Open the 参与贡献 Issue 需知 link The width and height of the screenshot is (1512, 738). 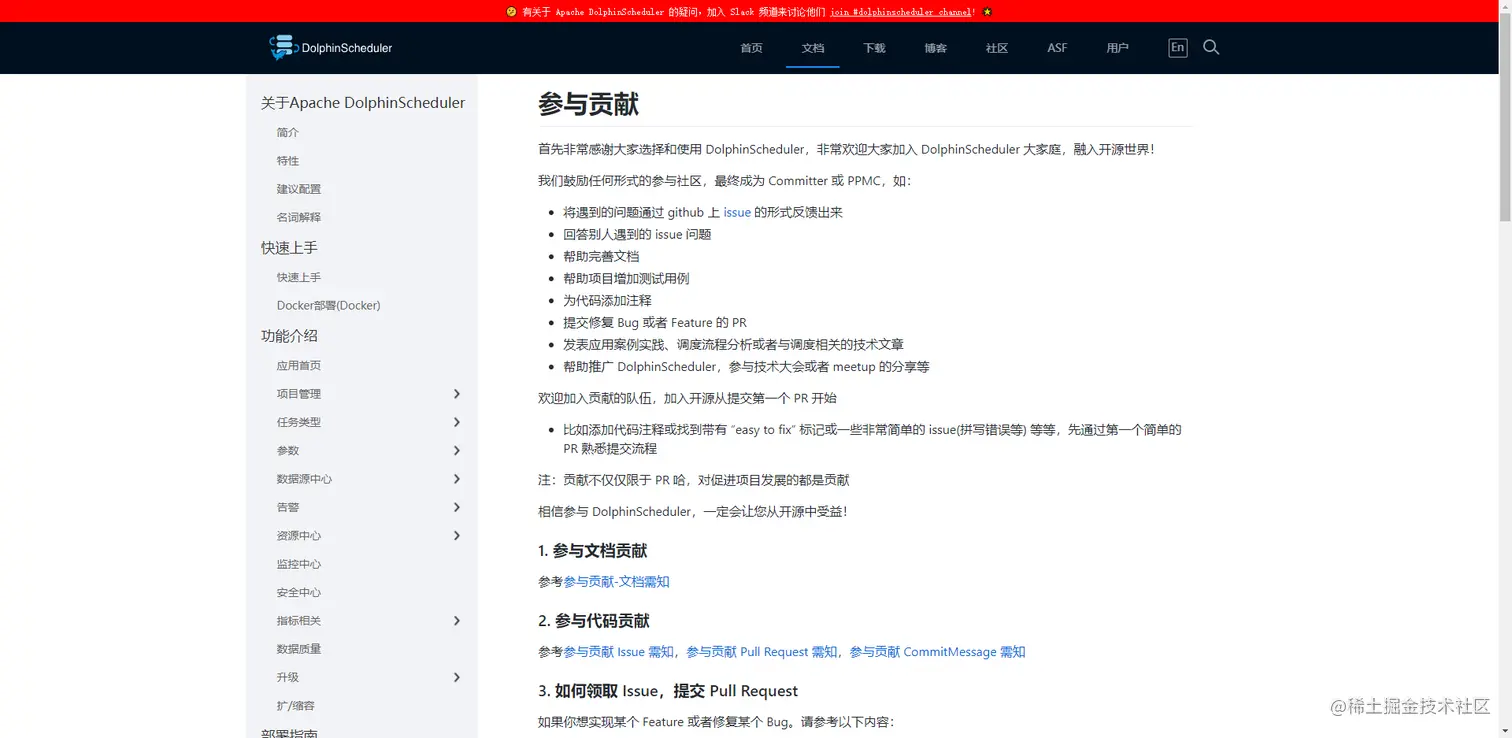click(618, 651)
